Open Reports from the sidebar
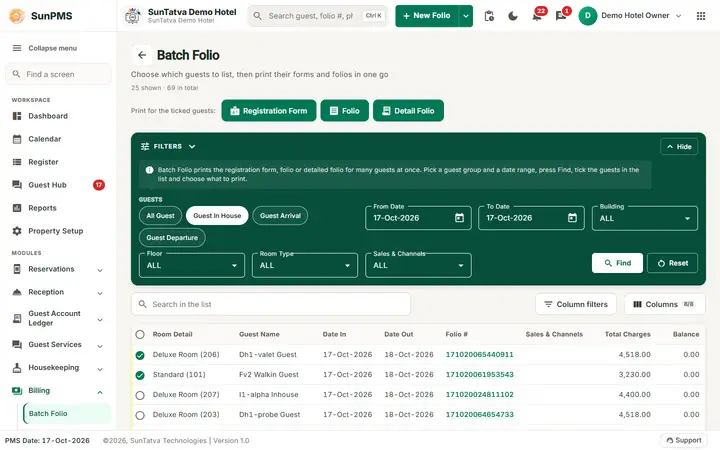This screenshot has height=450, width=720. 42,208
